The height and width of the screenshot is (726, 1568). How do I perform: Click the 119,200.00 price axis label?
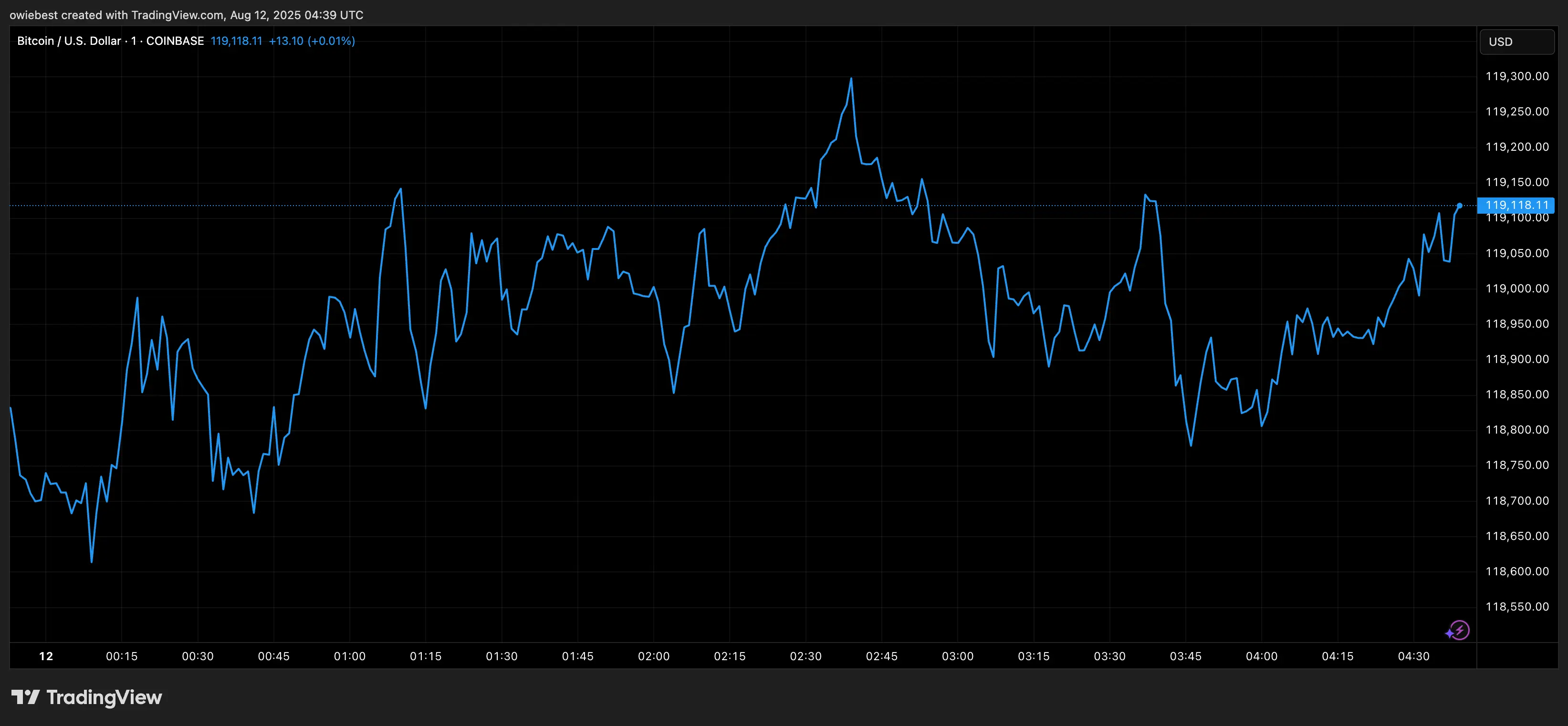click(x=1517, y=146)
